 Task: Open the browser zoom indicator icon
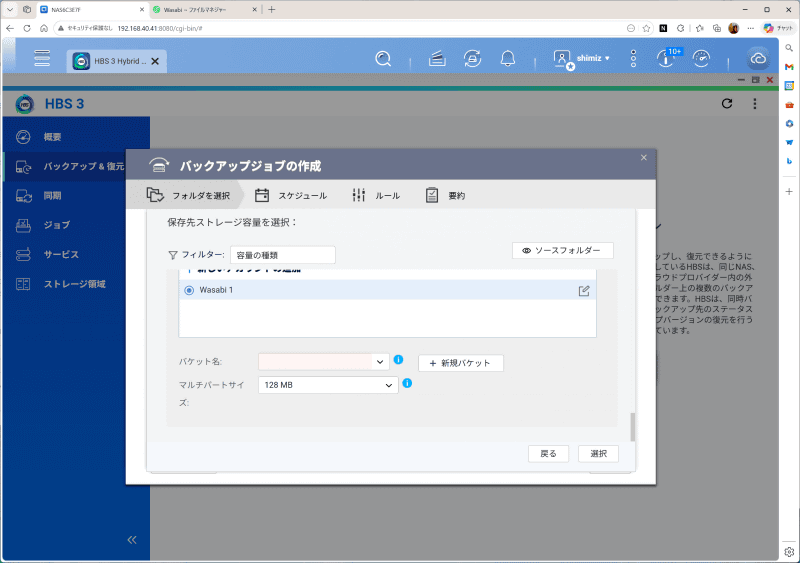pos(631,28)
